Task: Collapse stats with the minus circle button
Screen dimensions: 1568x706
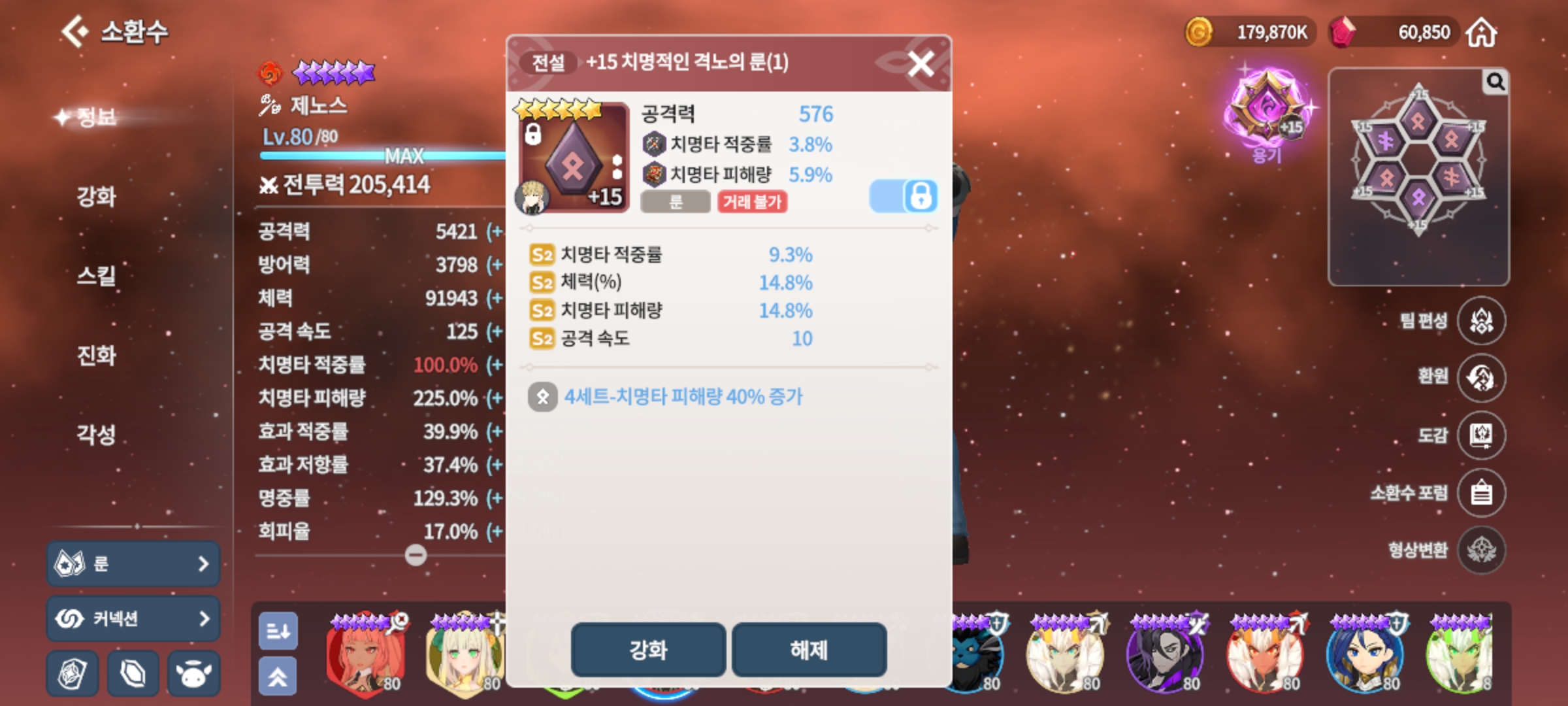Action: [416, 555]
